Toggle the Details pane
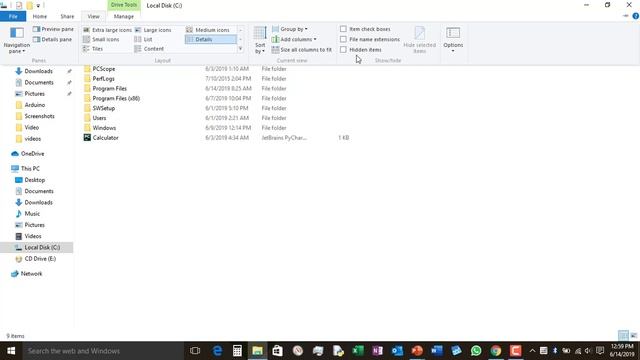This screenshot has height=360, width=640. coord(52,40)
